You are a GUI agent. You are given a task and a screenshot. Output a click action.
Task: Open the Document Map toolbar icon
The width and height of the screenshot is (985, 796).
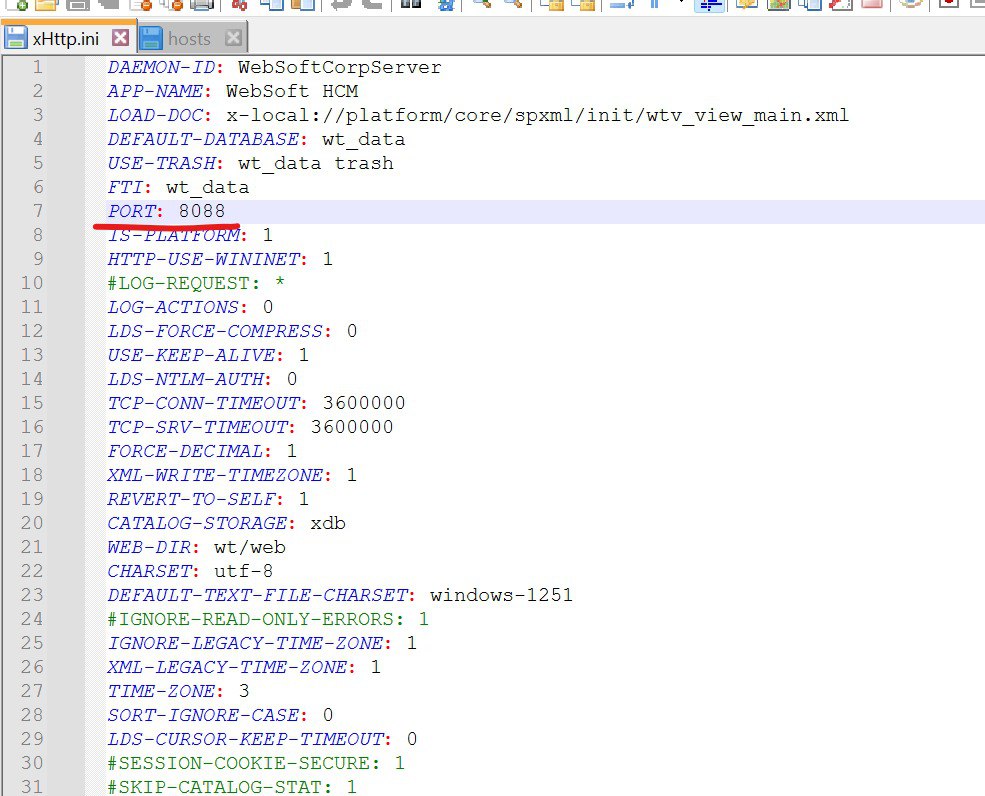tap(777, 4)
